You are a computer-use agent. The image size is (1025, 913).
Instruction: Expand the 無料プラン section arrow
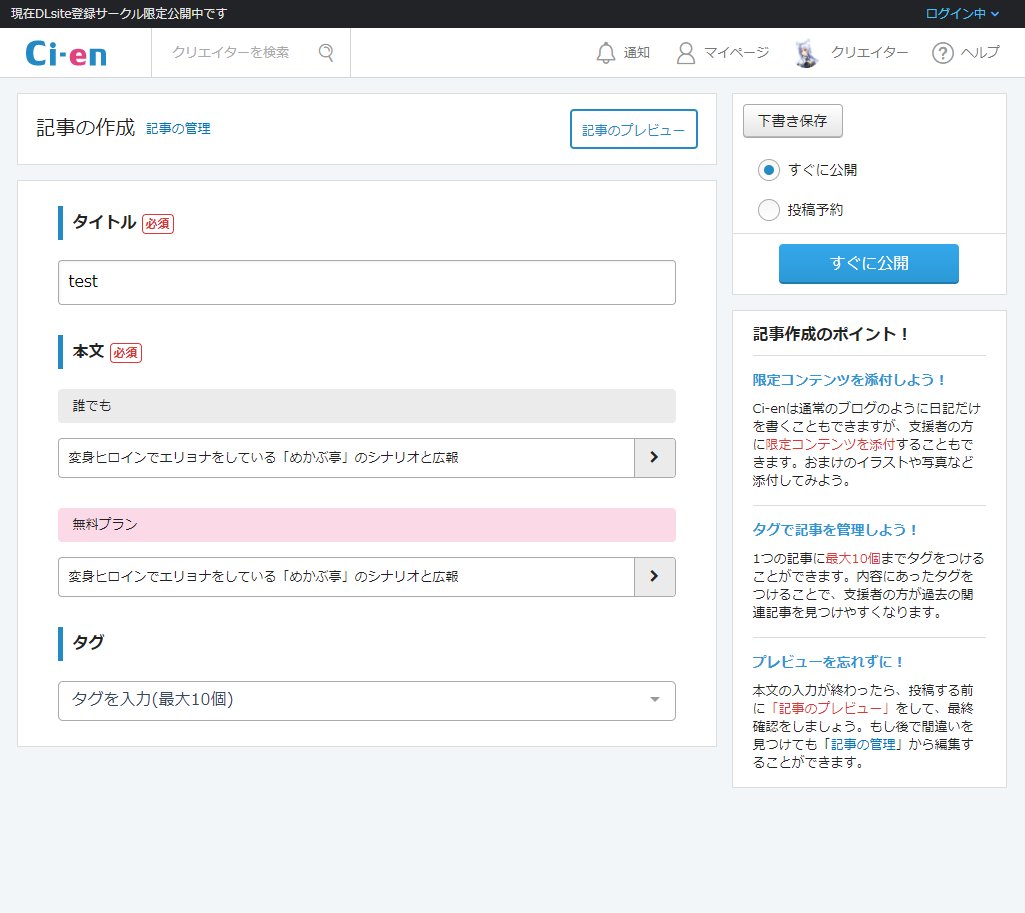coord(654,576)
